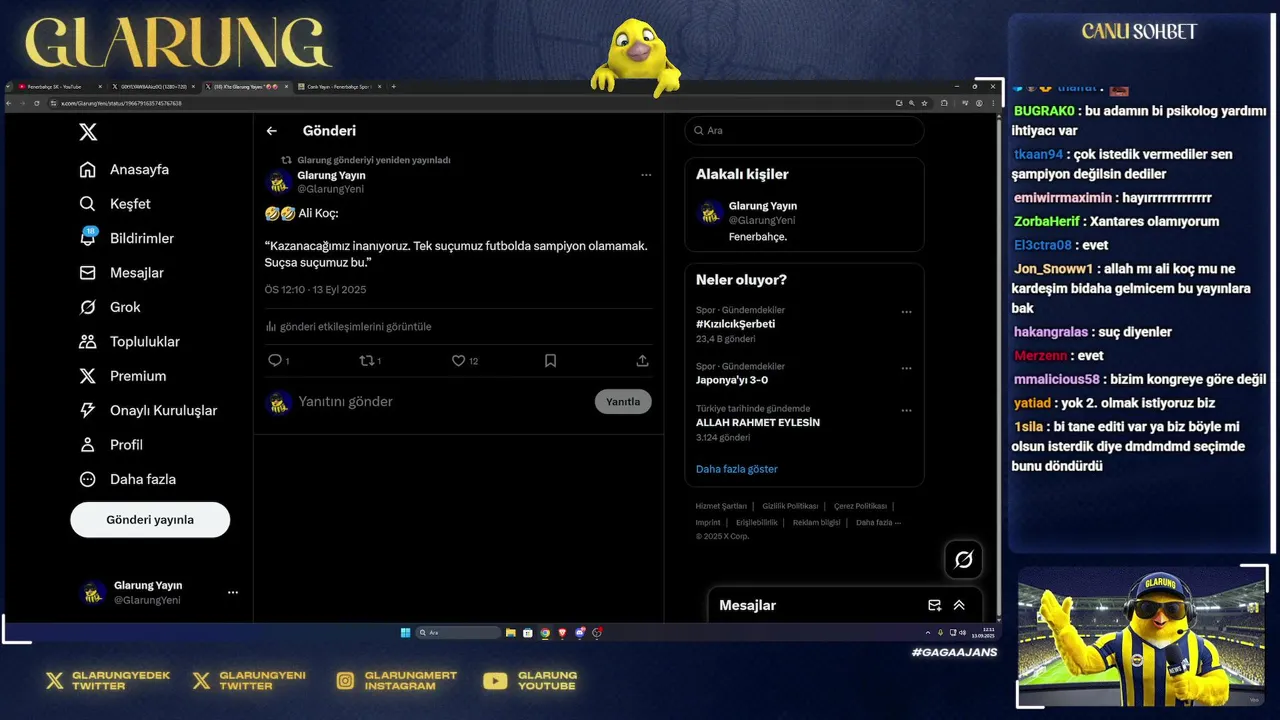Image resolution: width=1280 pixels, height=720 pixels.
Task: Switch to Fenerbahçe SK YouTube tab
Action: coord(58,87)
